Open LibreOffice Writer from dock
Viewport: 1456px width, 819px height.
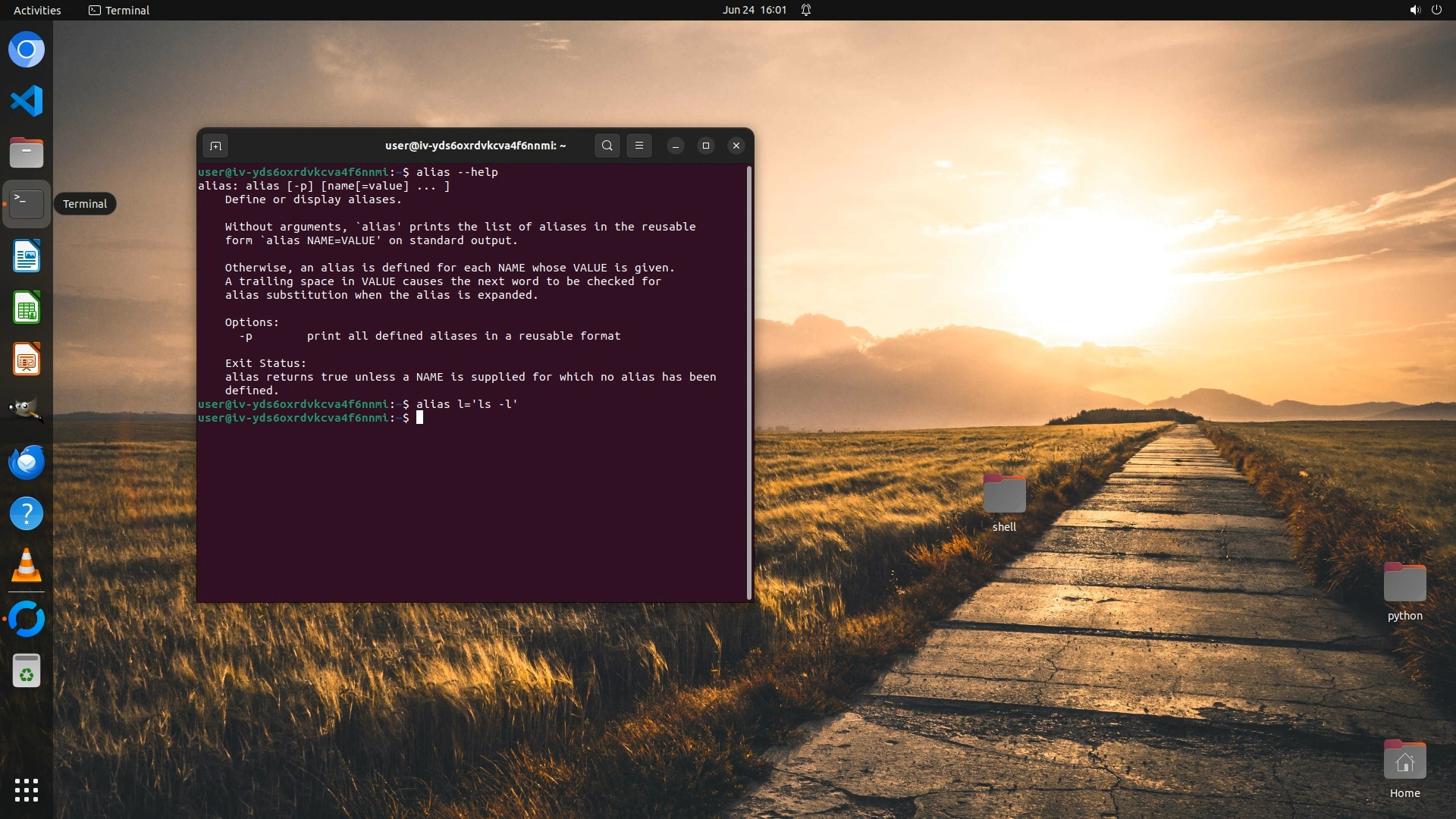[27, 256]
